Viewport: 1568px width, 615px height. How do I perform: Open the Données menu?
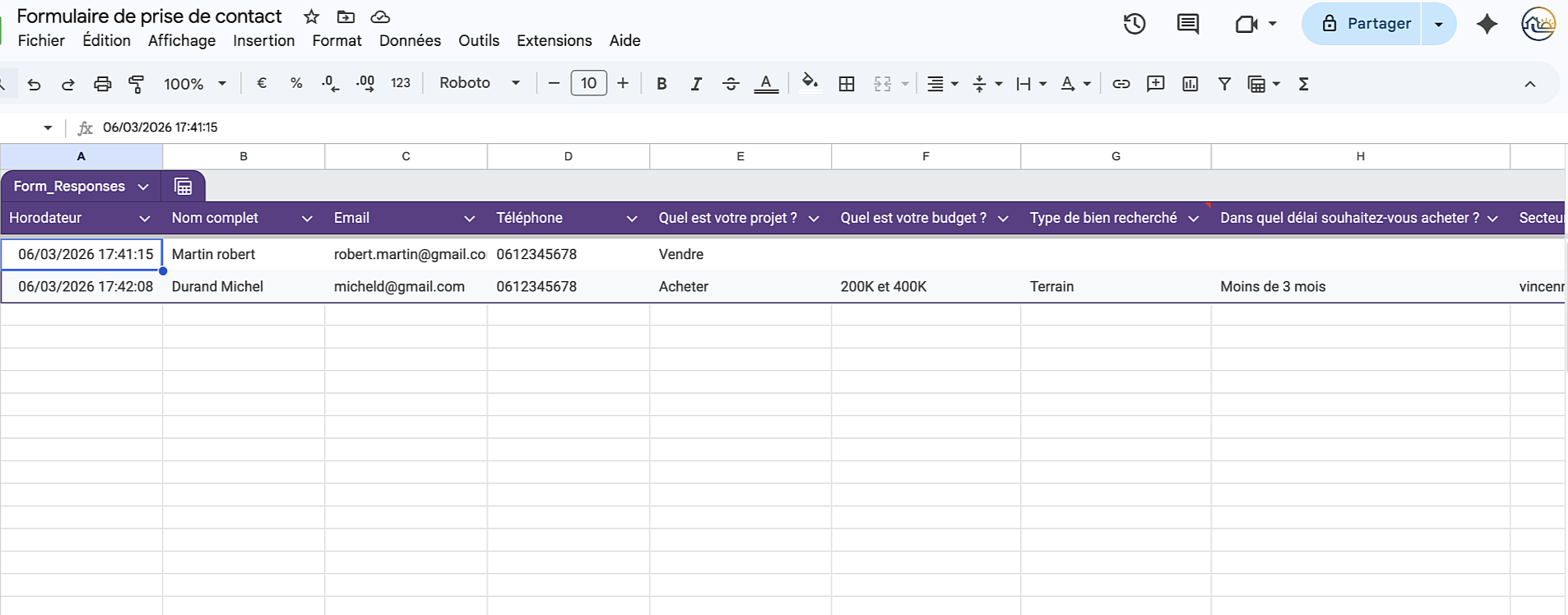point(410,40)
